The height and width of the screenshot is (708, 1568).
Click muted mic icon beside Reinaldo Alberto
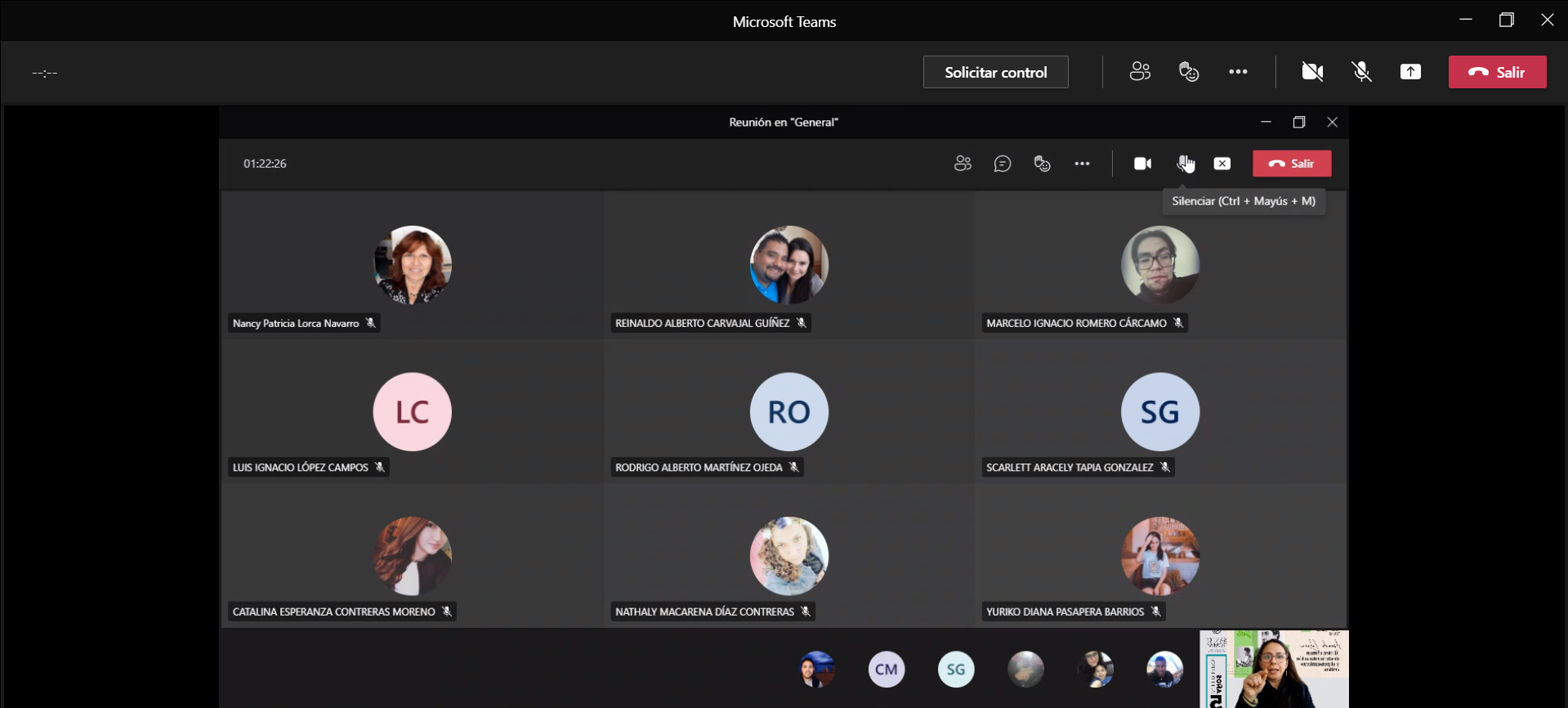click(x=802, y=323)
